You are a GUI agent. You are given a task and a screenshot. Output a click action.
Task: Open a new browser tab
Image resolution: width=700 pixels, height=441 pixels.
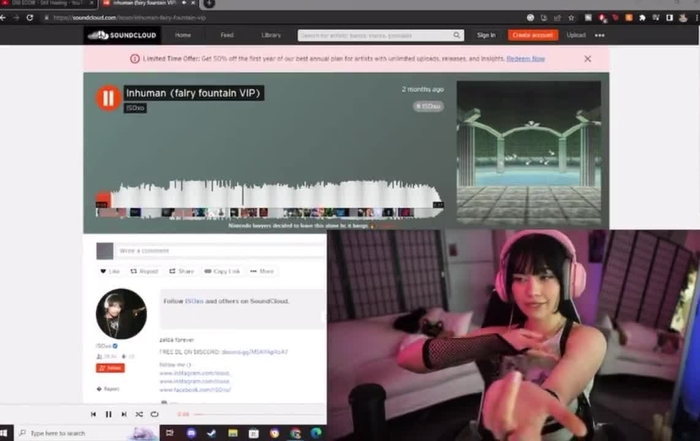(x=209, y=4)
